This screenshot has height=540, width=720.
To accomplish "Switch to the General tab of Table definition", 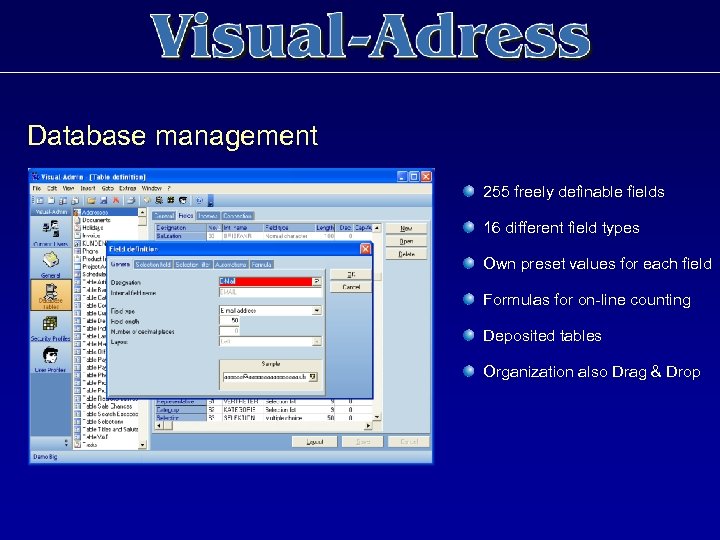I will point(164,216).
